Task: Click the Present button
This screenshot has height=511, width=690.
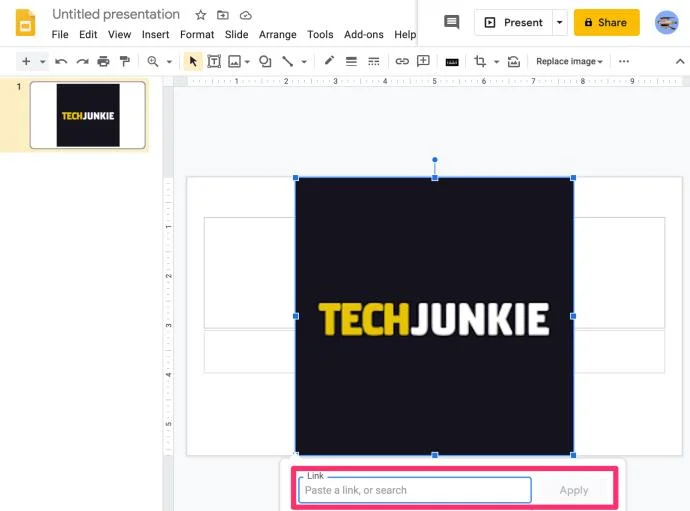Action: coord(514,22)
